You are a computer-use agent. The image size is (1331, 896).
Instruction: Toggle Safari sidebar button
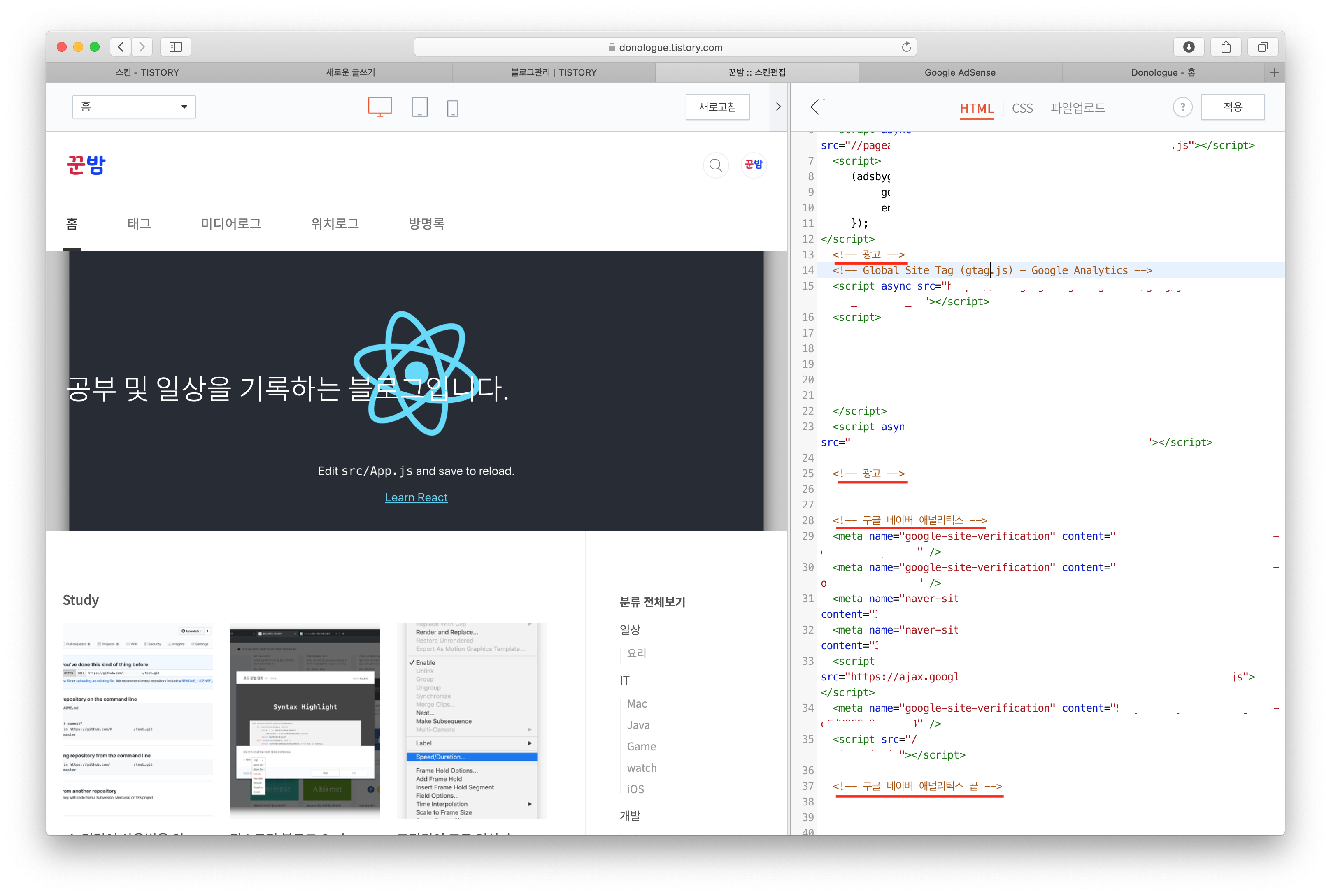(175, 47)
